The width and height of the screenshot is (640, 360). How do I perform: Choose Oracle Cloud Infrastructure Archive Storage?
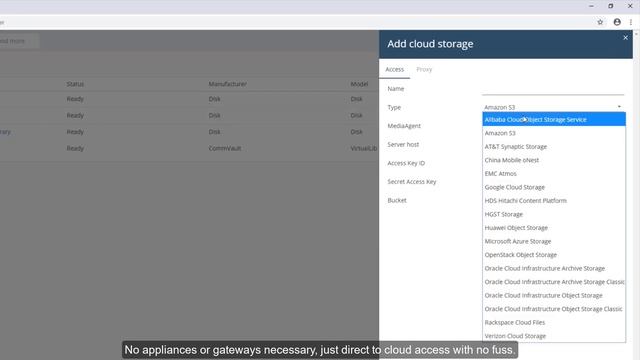pyautogui.click(x=554, y=268)
